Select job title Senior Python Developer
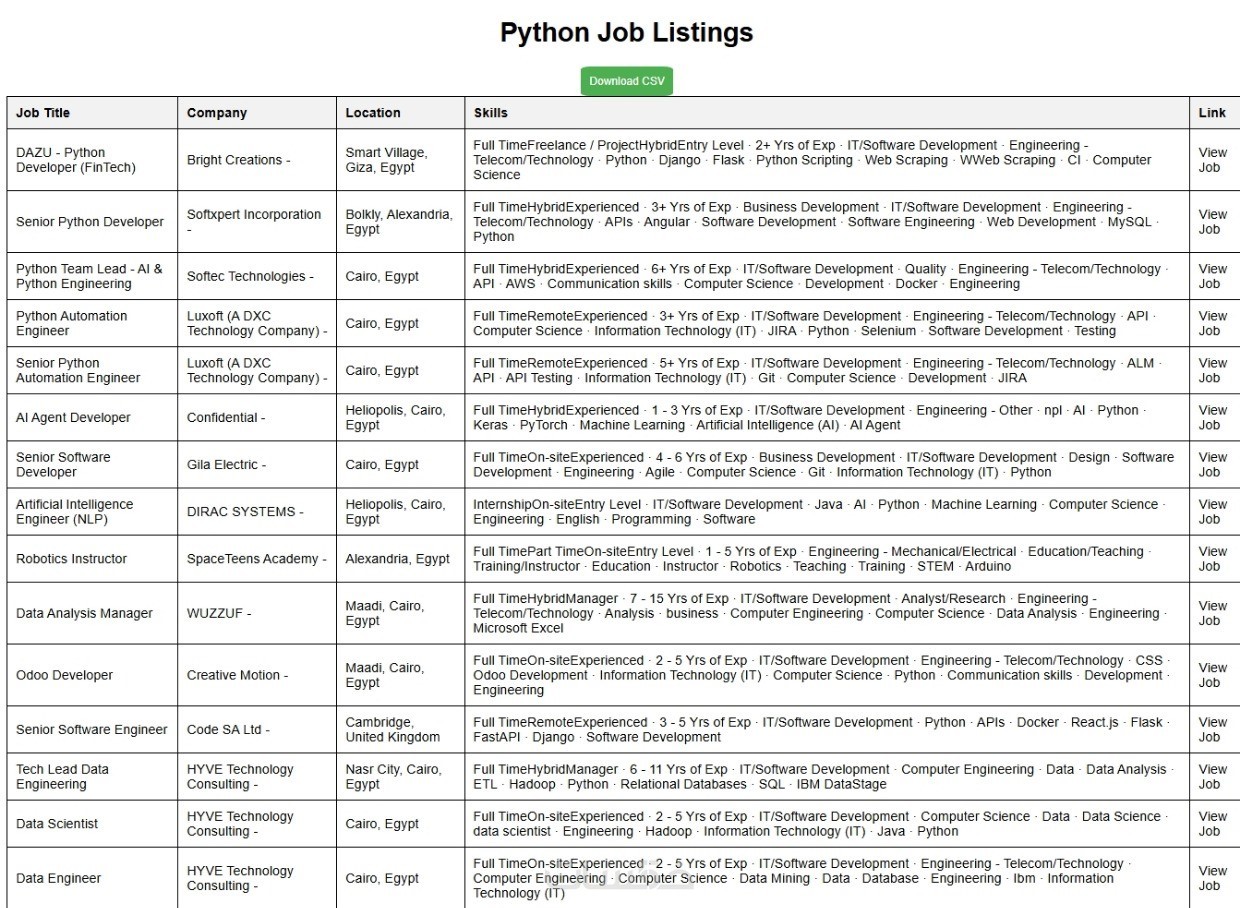The image size is (1240, 908). [90, 222]
